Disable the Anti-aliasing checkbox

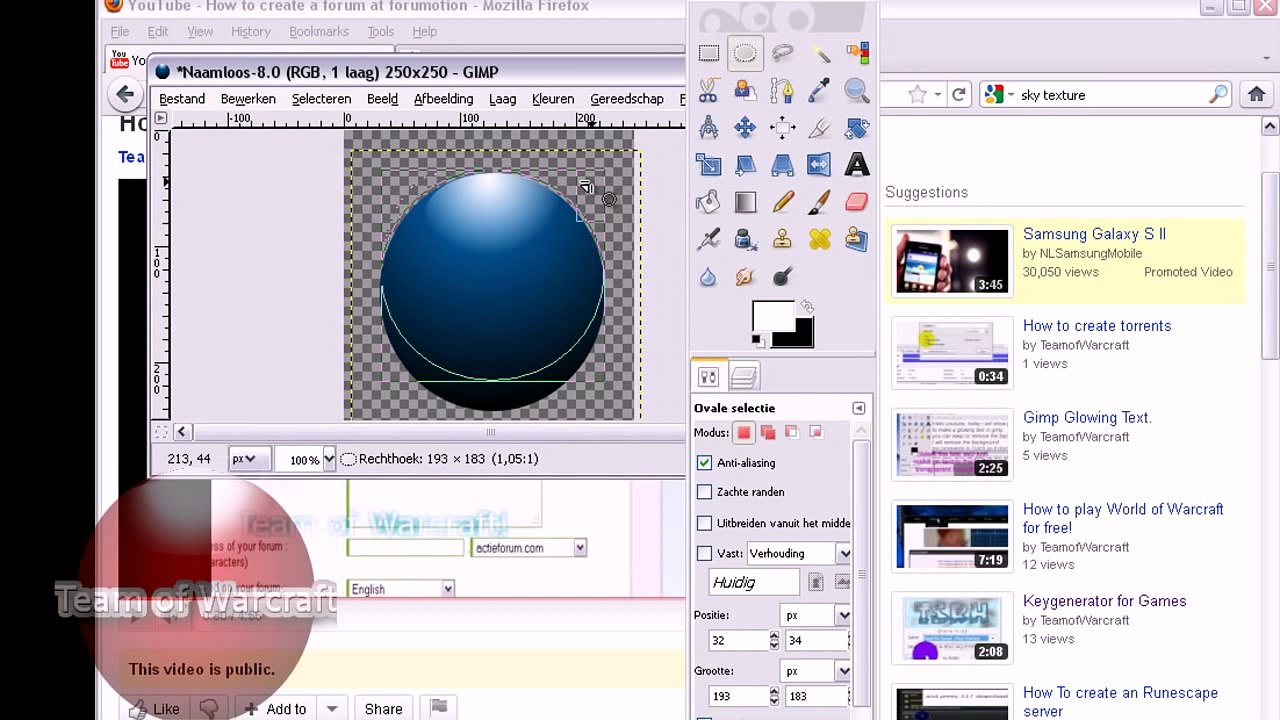coord(704,463)
